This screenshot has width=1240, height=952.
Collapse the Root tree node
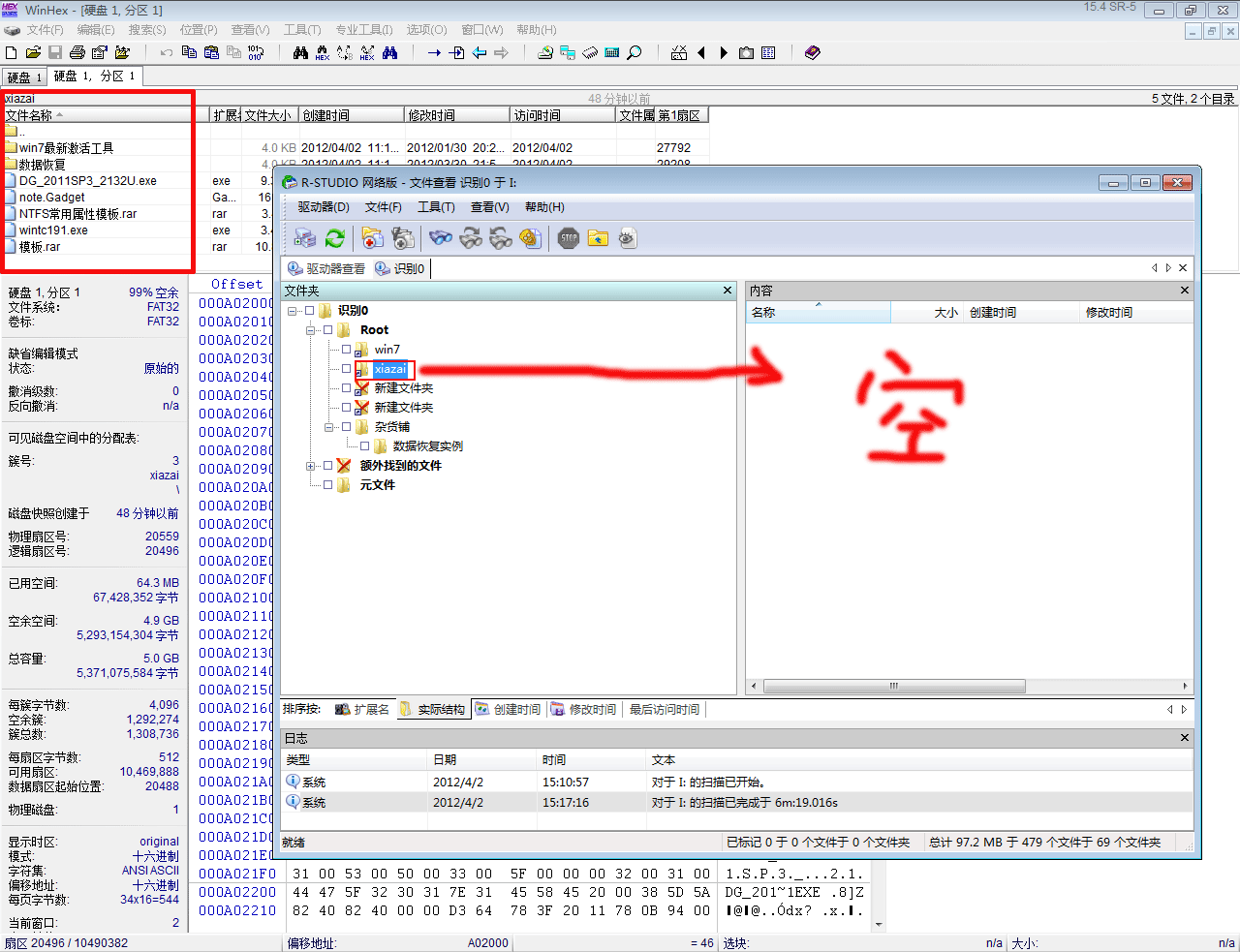[x=311, y=330]
